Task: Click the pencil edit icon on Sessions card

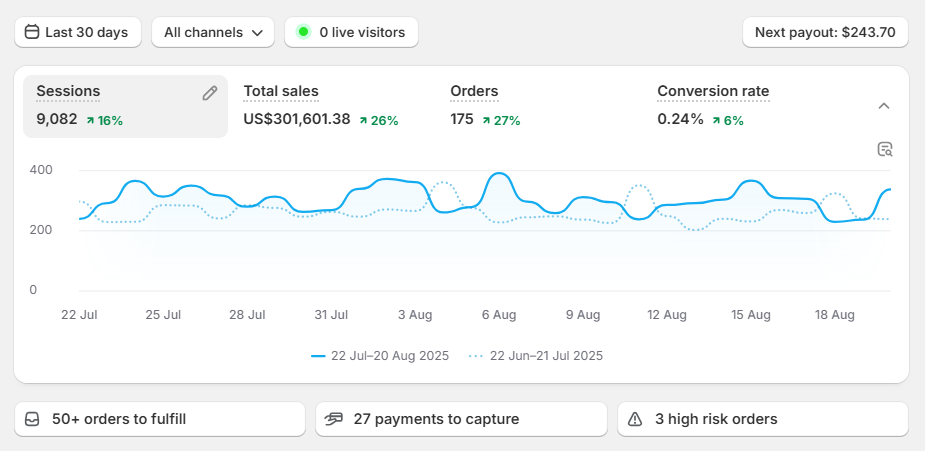Action: [x=209, y=93]
